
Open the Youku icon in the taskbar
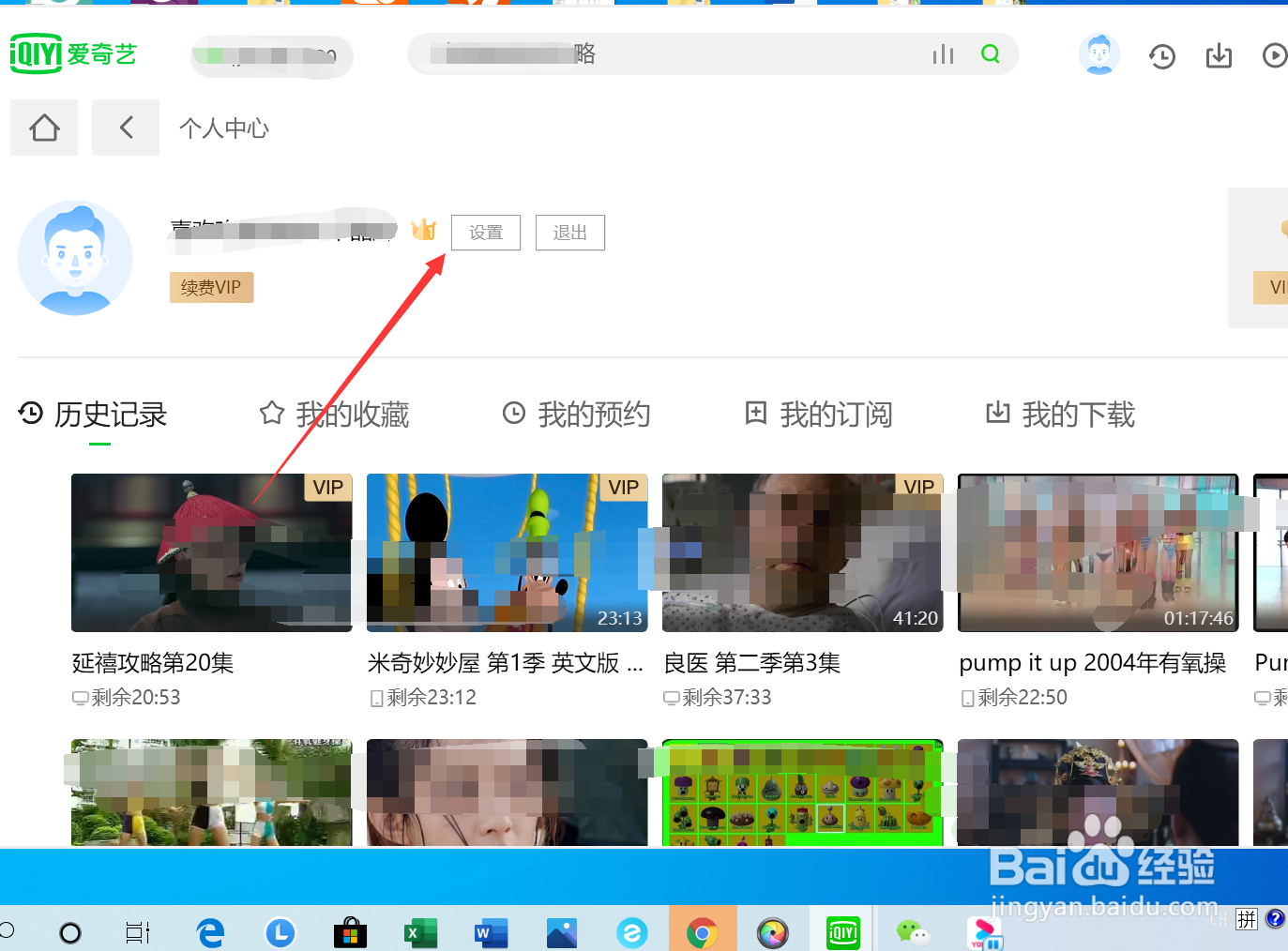pos(984,932)
